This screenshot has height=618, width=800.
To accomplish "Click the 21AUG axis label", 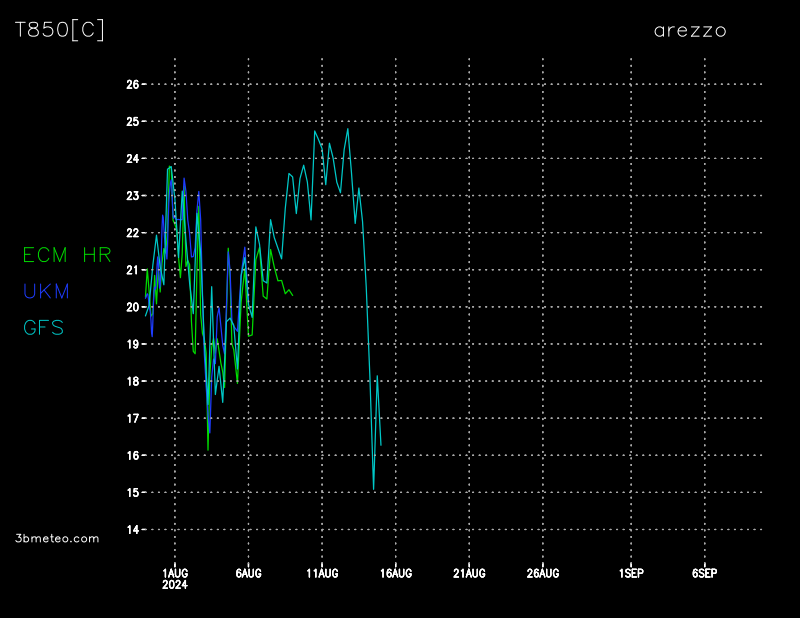I will 469,573.
